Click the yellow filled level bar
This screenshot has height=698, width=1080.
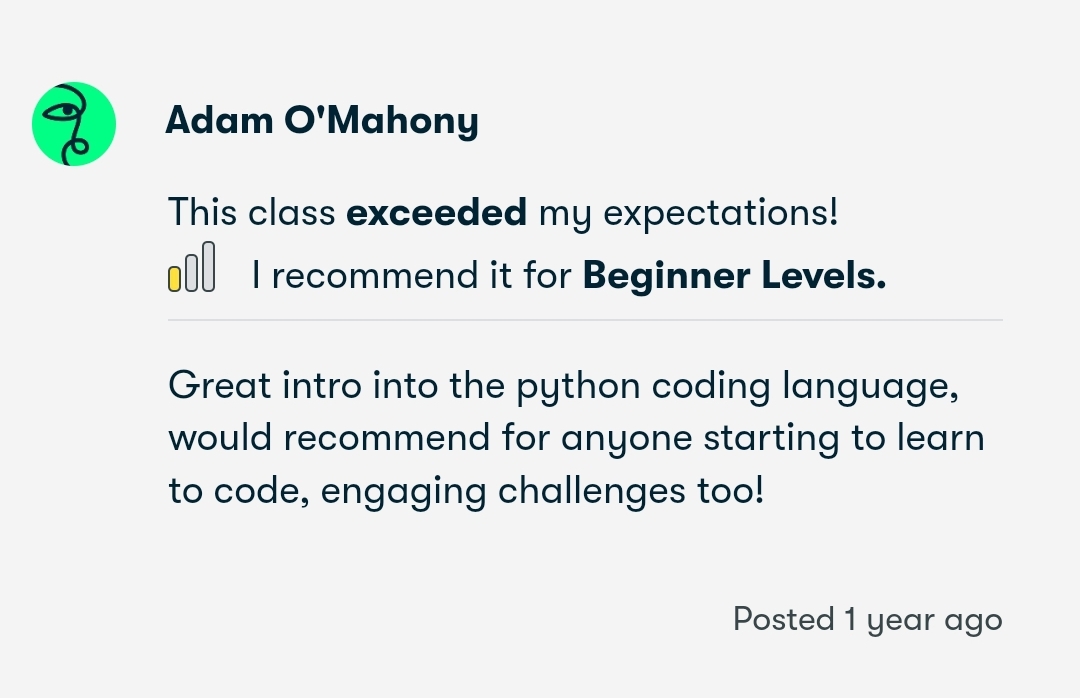pyautogui.click(x=174, y=278)
